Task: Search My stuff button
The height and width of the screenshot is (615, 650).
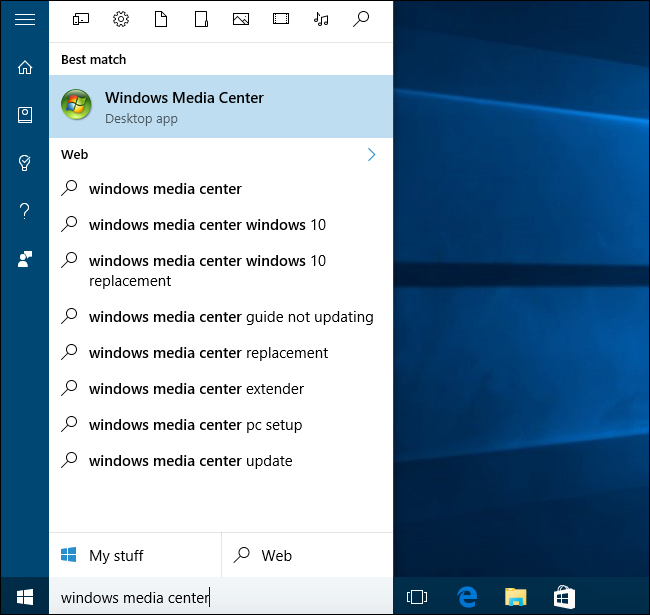Action: (x=135, y=555)
